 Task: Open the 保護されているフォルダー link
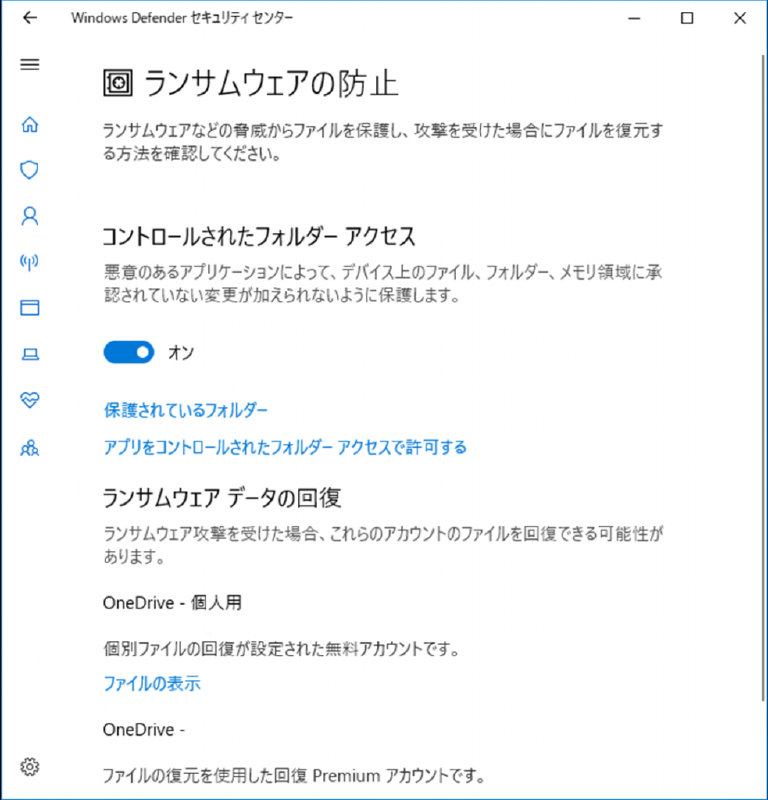click(x=186, y=410)
